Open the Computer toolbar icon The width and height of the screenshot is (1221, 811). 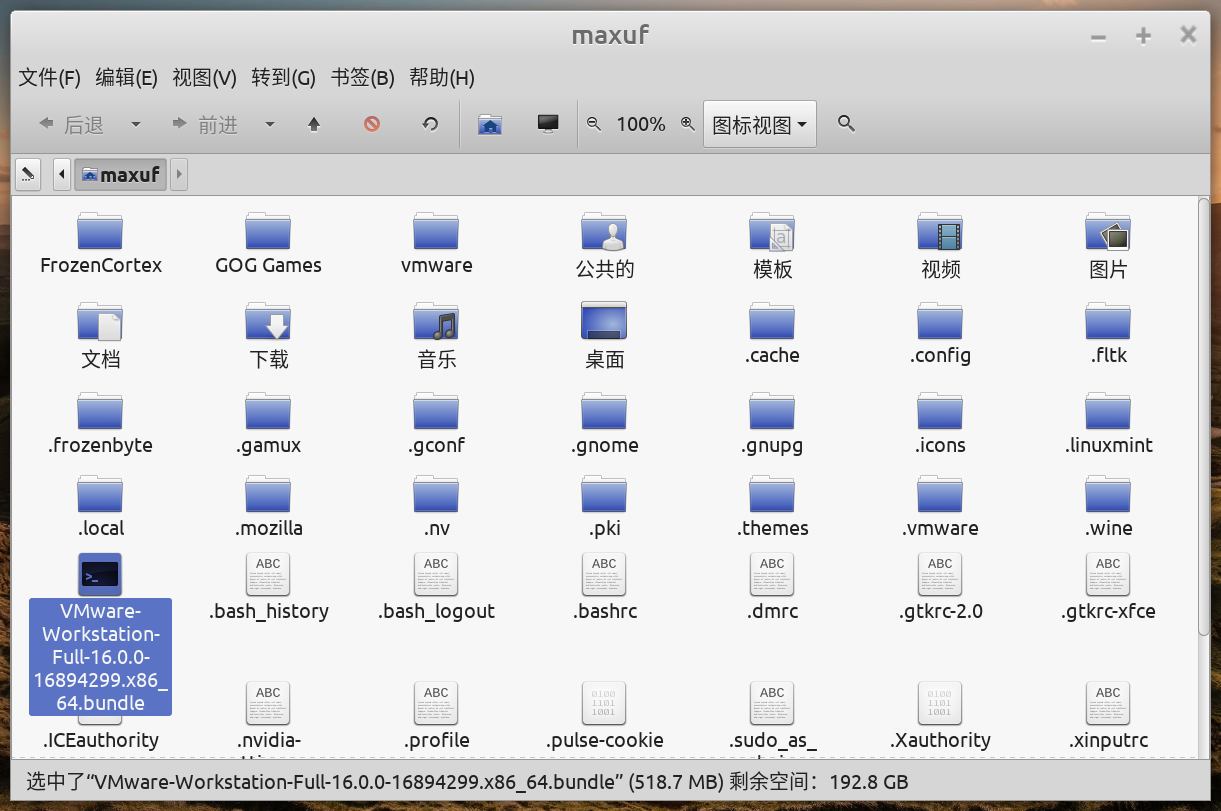pyautogui.click(x=548, y=124)
